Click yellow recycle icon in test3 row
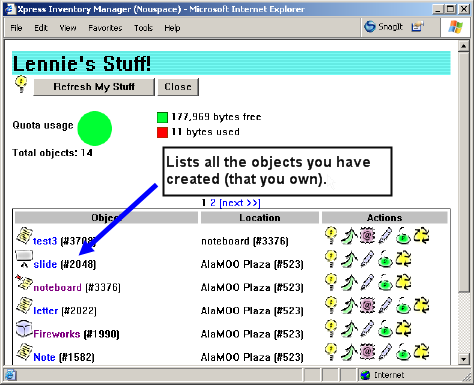The width and height of the screenshot is (474, 385). 421,236
